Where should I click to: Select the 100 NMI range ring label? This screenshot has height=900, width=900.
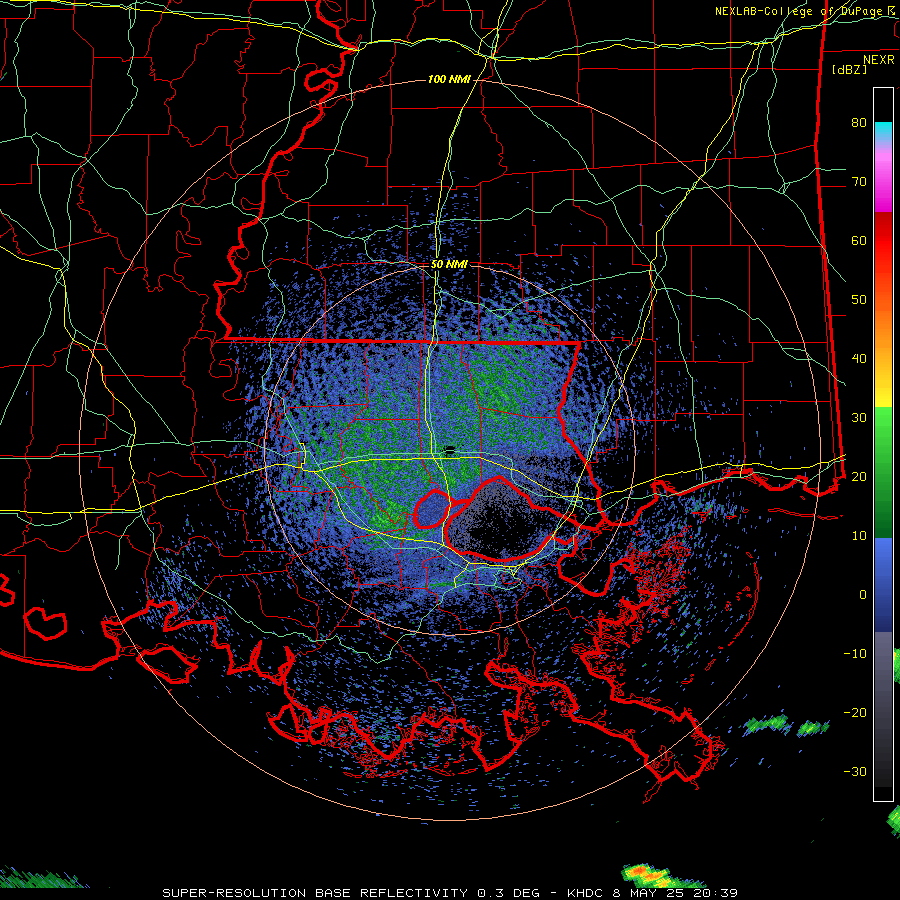pos(449,79)
